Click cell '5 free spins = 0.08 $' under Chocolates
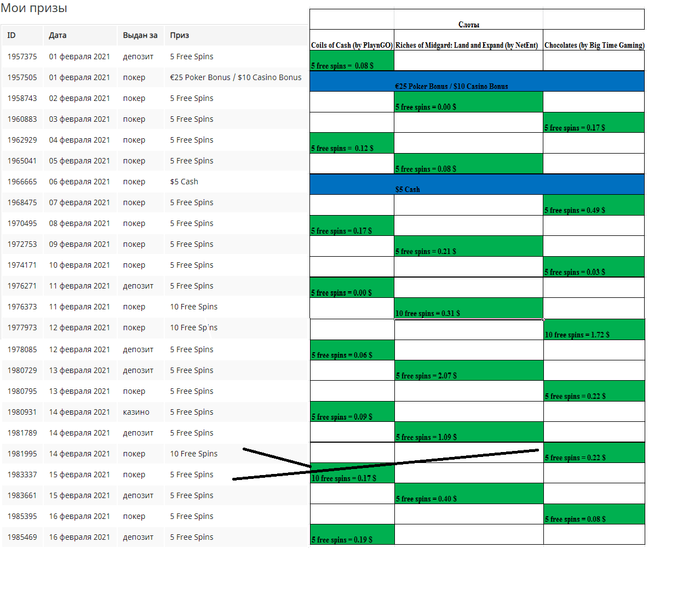The image size is (700, 610). [594, 514]
